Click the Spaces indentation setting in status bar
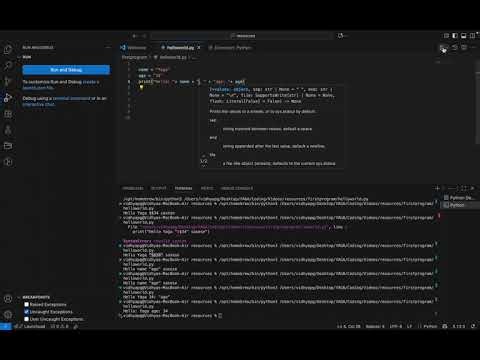480x360 pixels. point(375,326)
